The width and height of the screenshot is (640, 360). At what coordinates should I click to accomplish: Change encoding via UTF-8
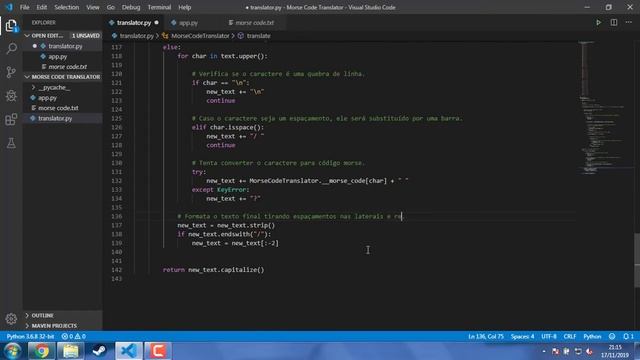click(549, 336)
